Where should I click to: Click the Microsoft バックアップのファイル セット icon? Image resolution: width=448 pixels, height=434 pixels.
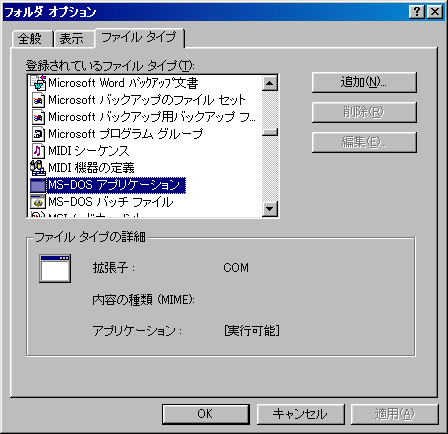[38, 100]
